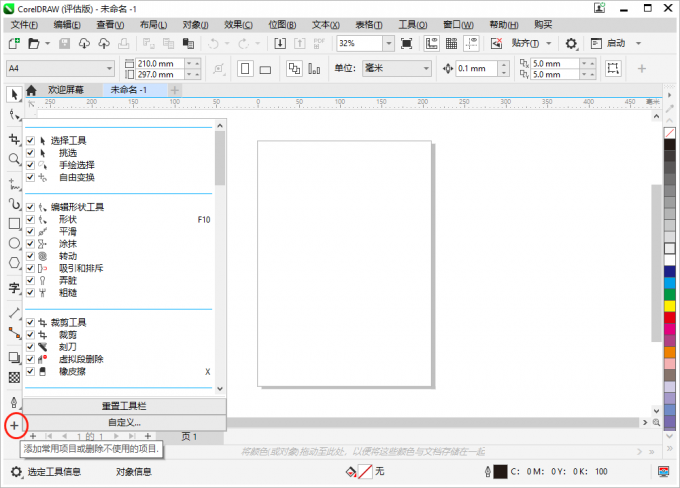Image resolution: width=680 pixels, height=488 pixels.
Task: Select the Transparency checkerboard tool
Action: tap(14, 377)
